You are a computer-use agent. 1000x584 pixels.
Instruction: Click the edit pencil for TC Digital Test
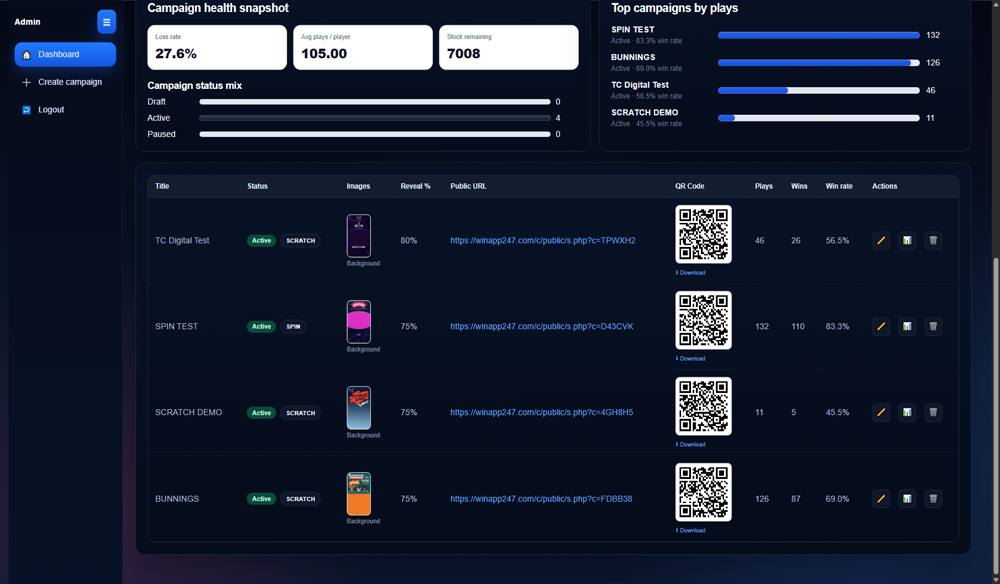(x=881, y=241)
